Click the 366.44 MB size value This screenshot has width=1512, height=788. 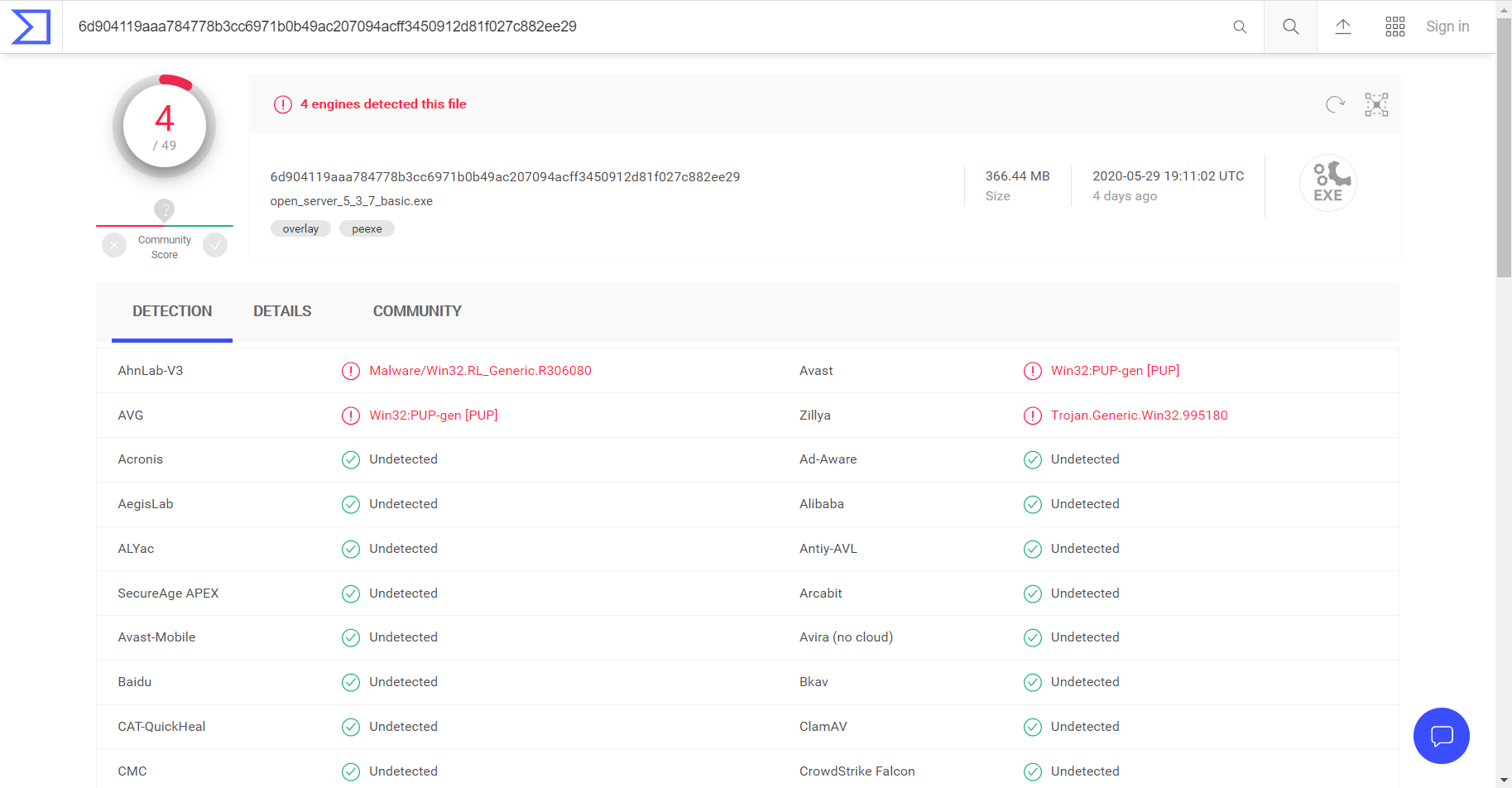[x=1017, y=176]
